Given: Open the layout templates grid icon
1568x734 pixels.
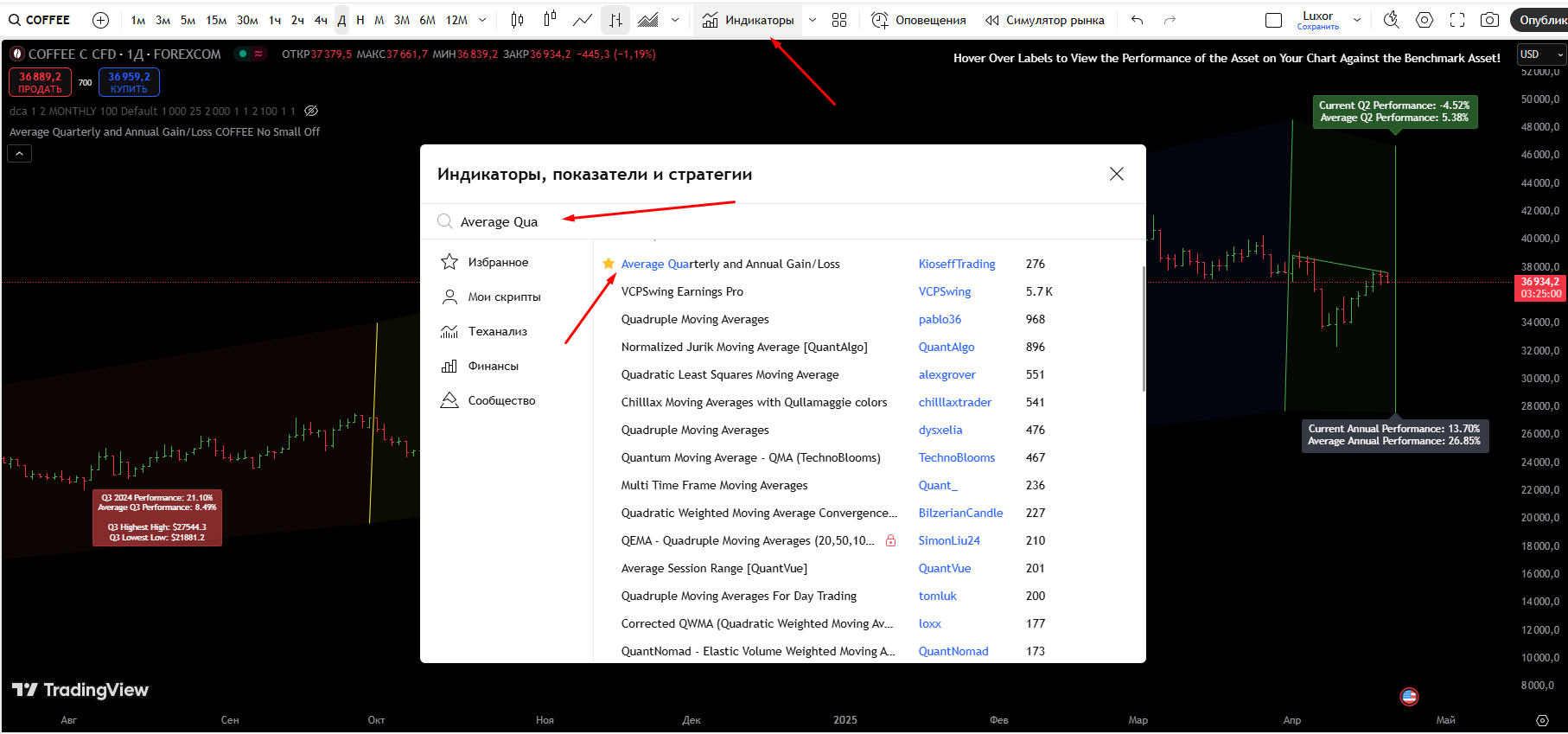Looking at the screenshot, I should coord(839,20).
